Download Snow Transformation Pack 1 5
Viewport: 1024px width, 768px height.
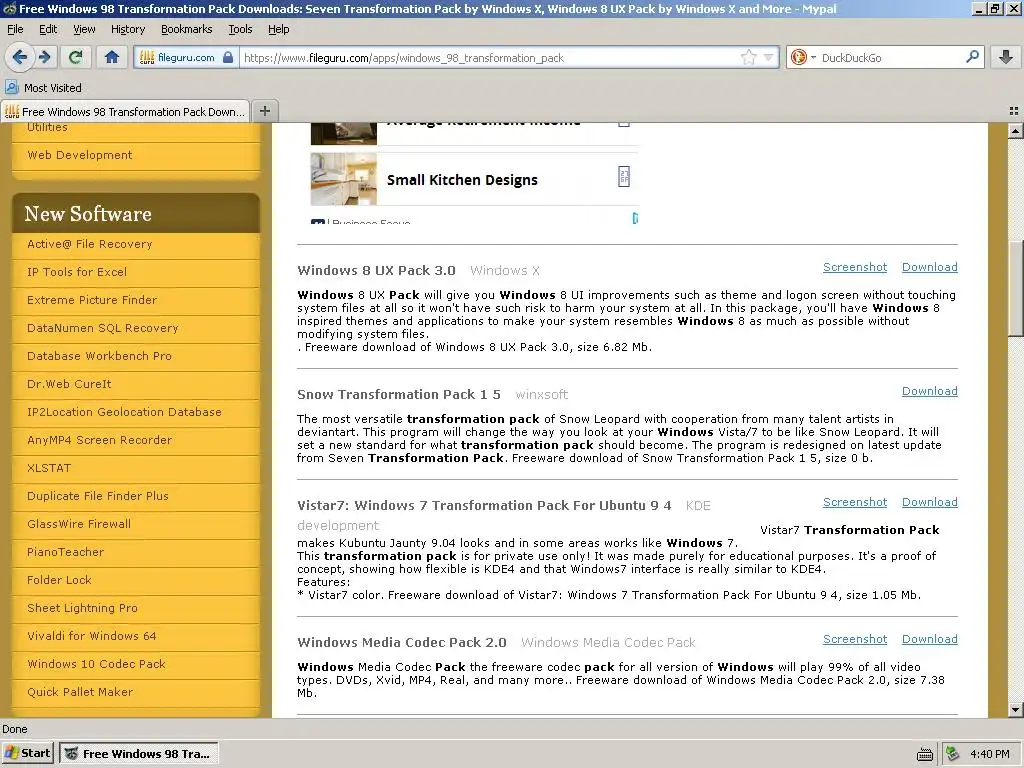(930, 391)
